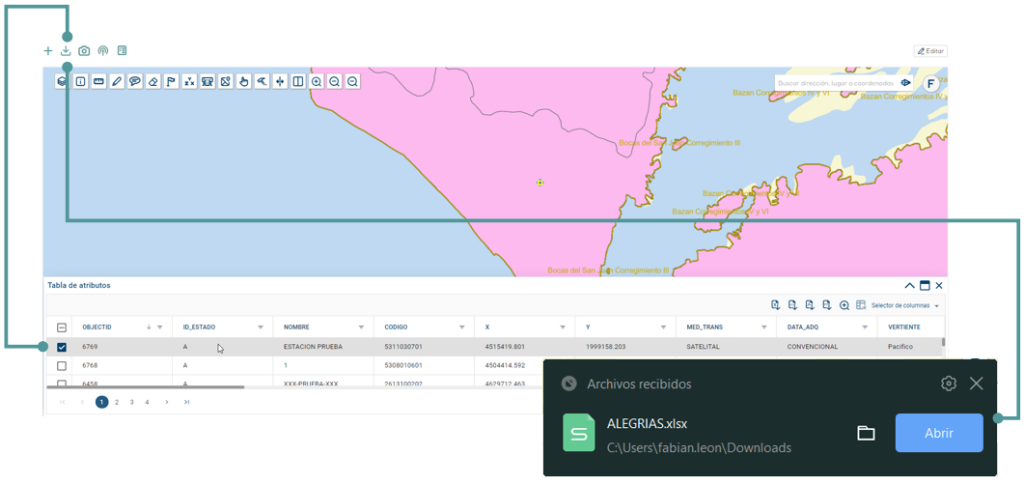Image resolution: width=1024 pixels, height=484 pixels.
Task: Select the flag marker tool
Action: click(171, 82)
